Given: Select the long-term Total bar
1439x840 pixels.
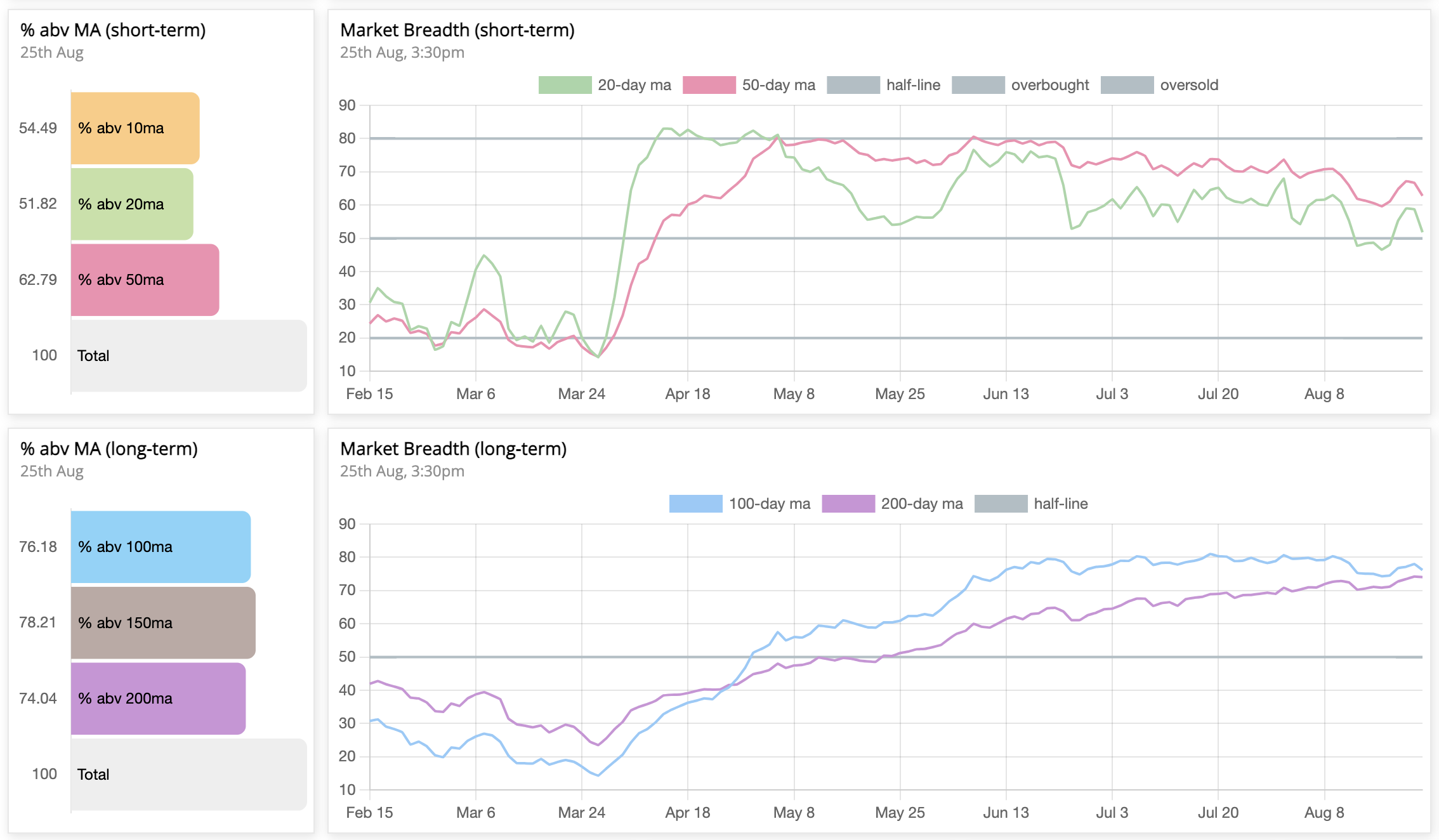Looking at the screenshot, I should (x=188, y=775).
